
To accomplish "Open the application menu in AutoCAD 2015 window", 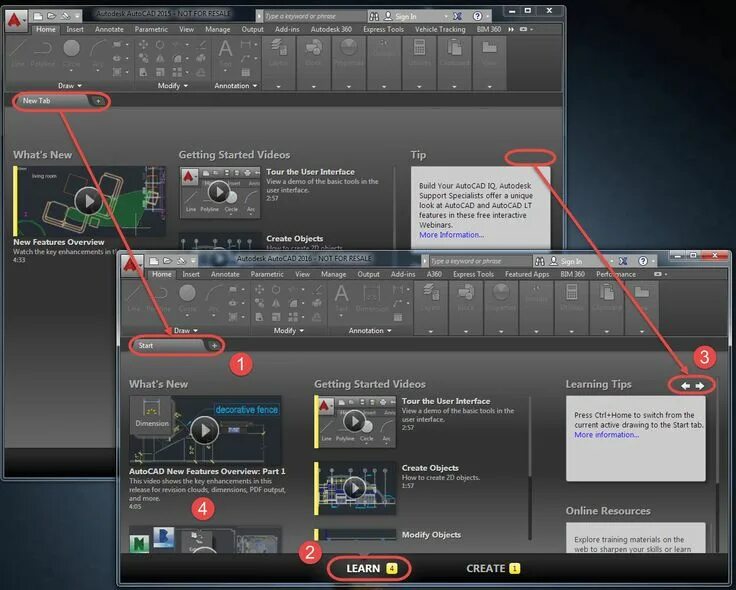I will [x=15, y=21].
